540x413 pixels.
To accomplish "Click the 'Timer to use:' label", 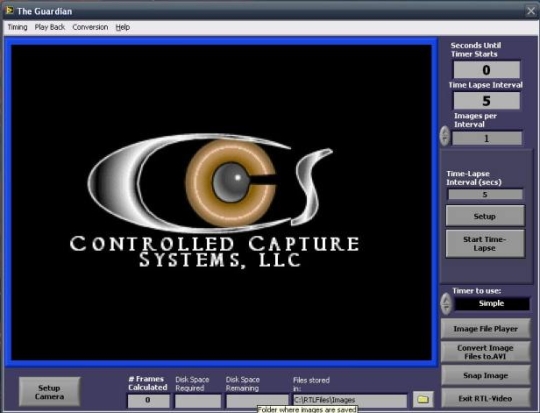I will [477, 291].
